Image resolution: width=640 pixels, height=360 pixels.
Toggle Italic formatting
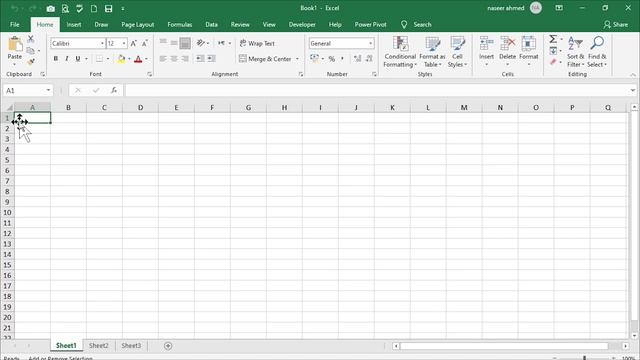click(67, 59)
